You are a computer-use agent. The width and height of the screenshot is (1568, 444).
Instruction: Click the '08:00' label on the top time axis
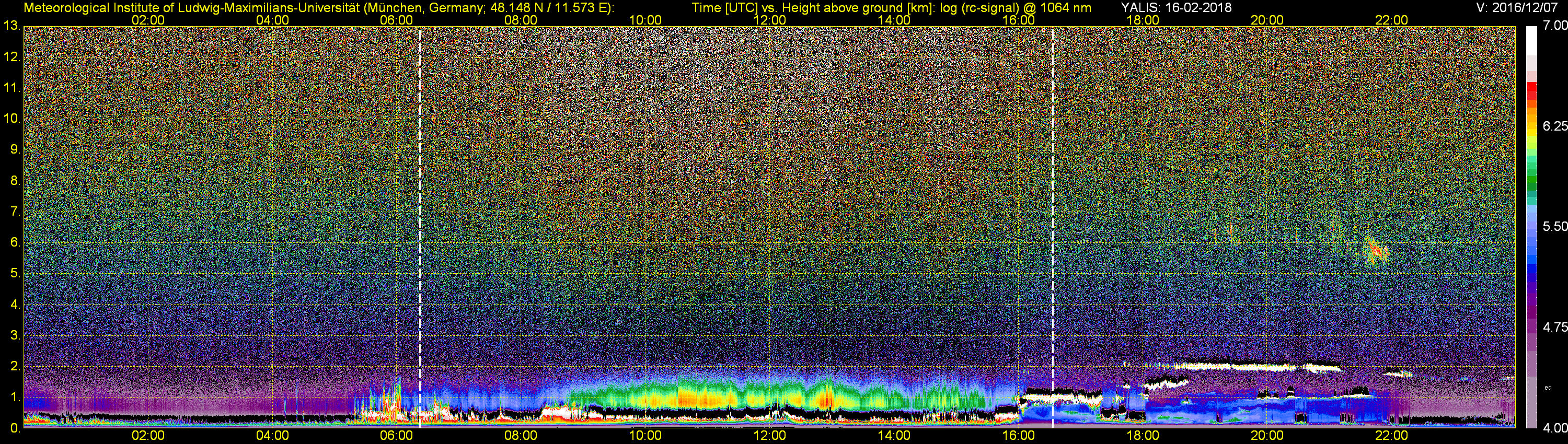click(521, 20)
